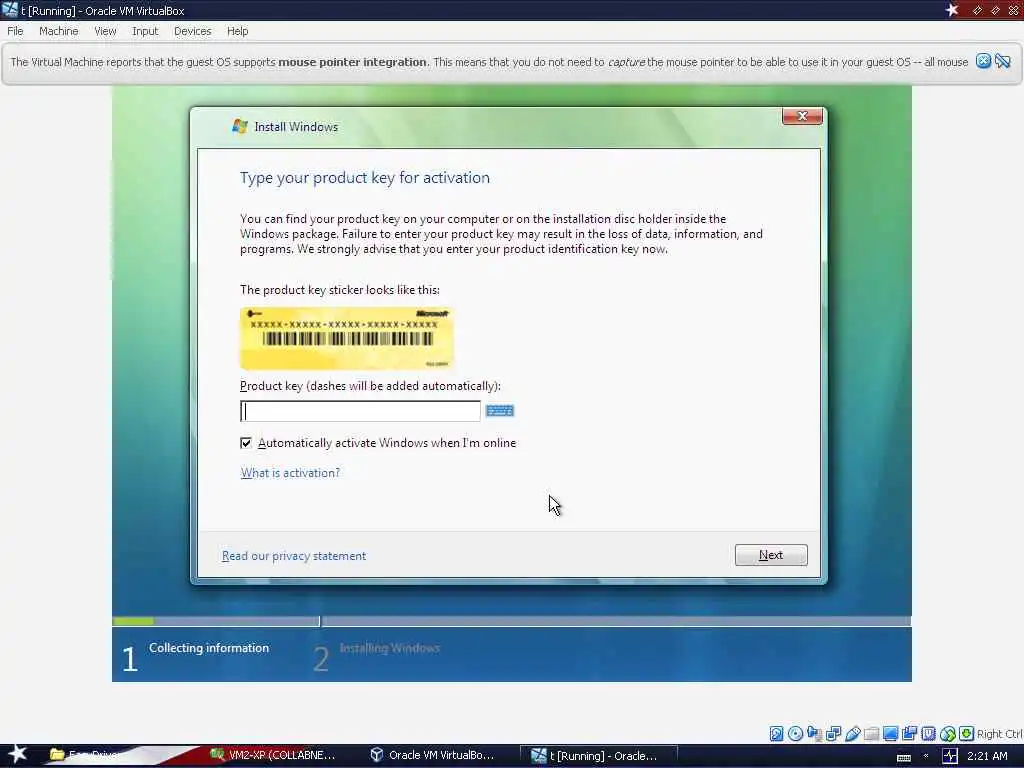Click the setup progress bar

(511, 621)
